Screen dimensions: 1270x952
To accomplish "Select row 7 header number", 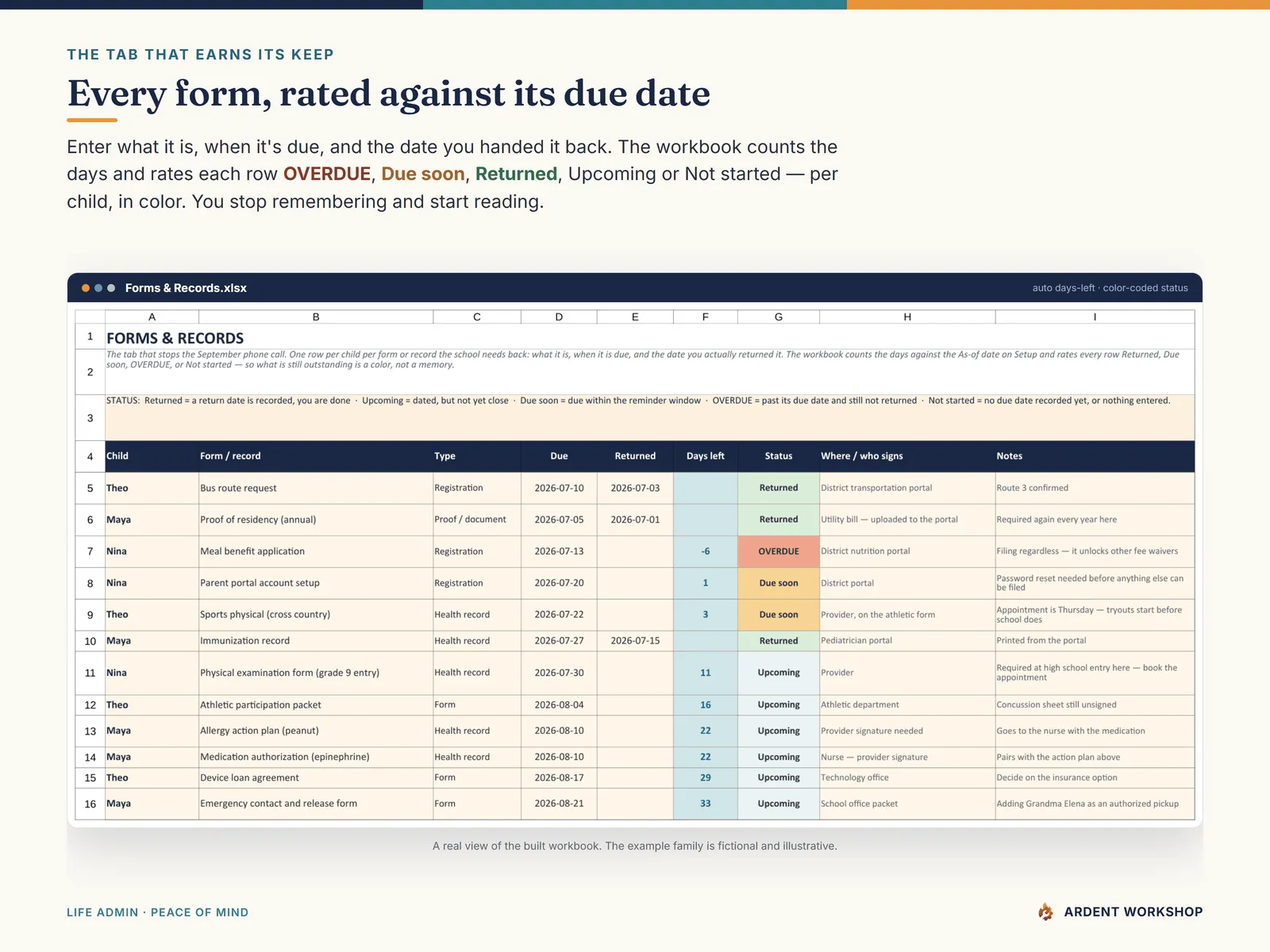I will coord(90,551).
